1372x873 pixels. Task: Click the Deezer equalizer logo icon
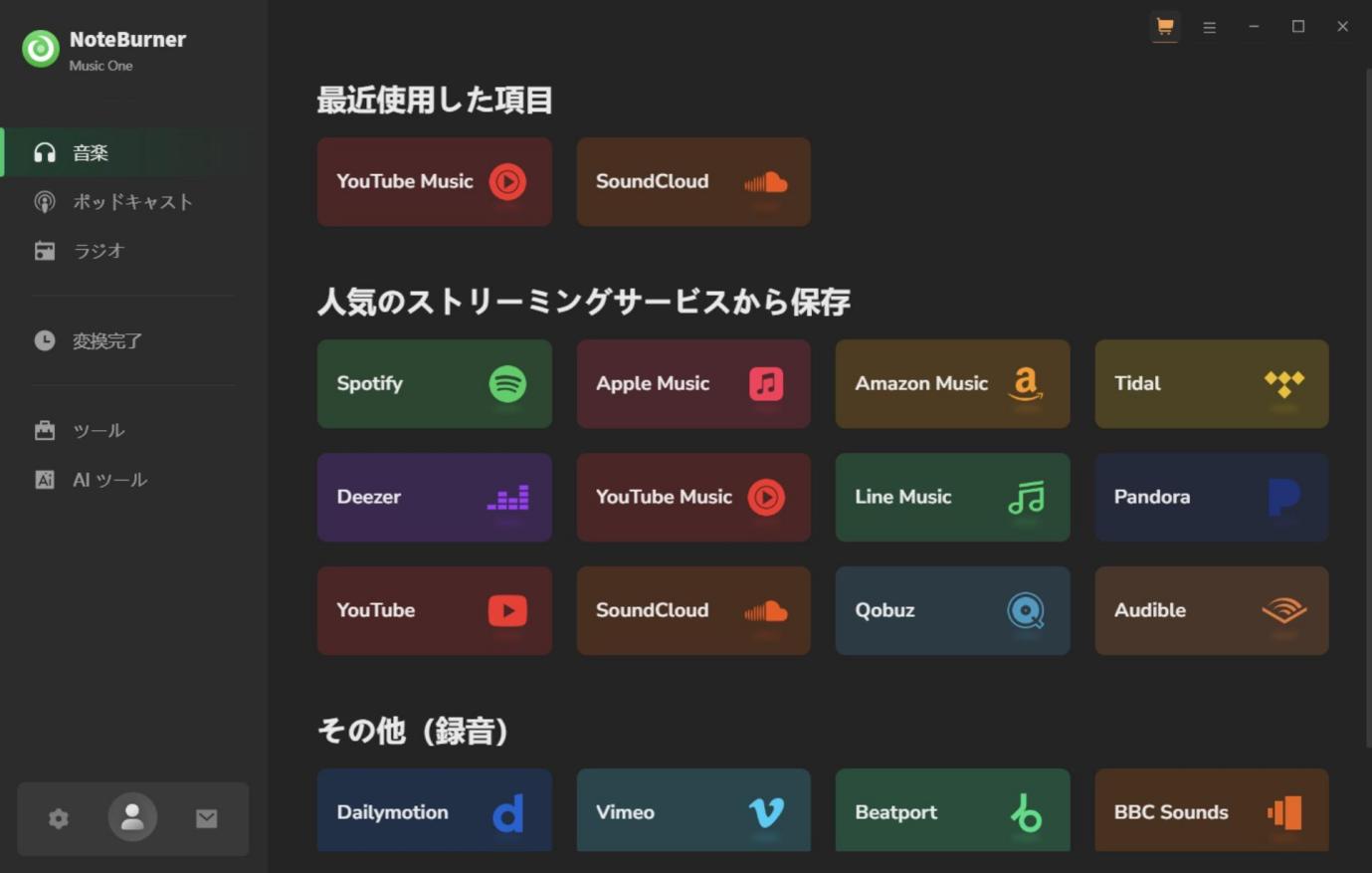pos(507,497)
